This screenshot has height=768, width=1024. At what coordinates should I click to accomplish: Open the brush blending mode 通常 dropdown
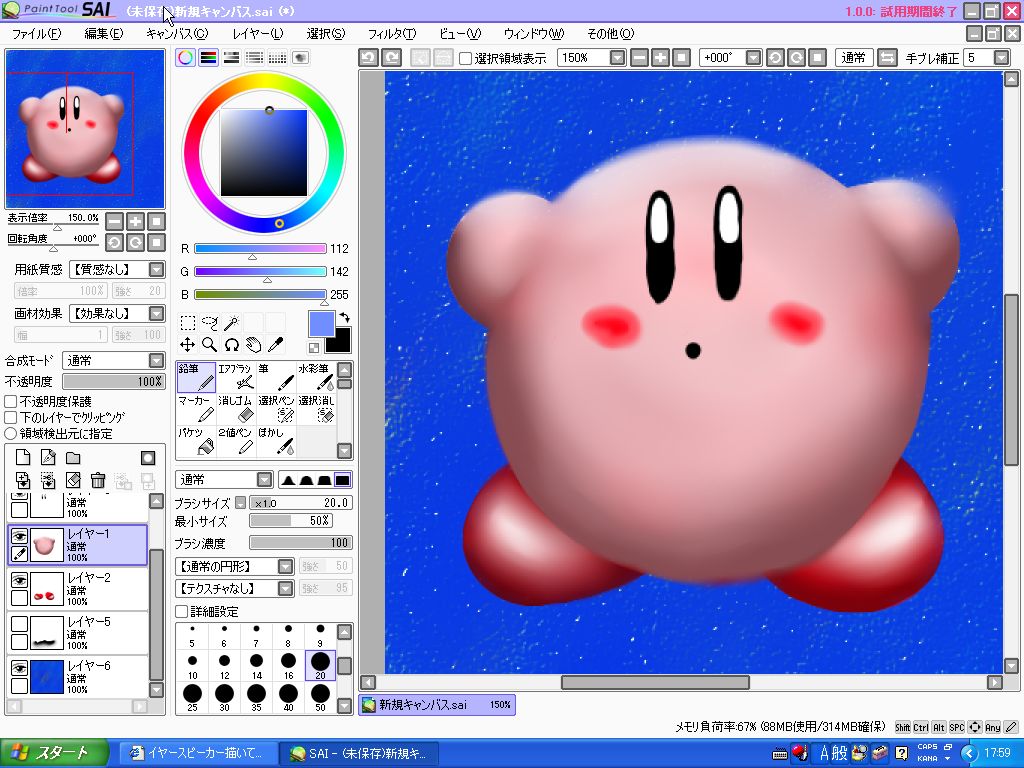tap(264, 480)
